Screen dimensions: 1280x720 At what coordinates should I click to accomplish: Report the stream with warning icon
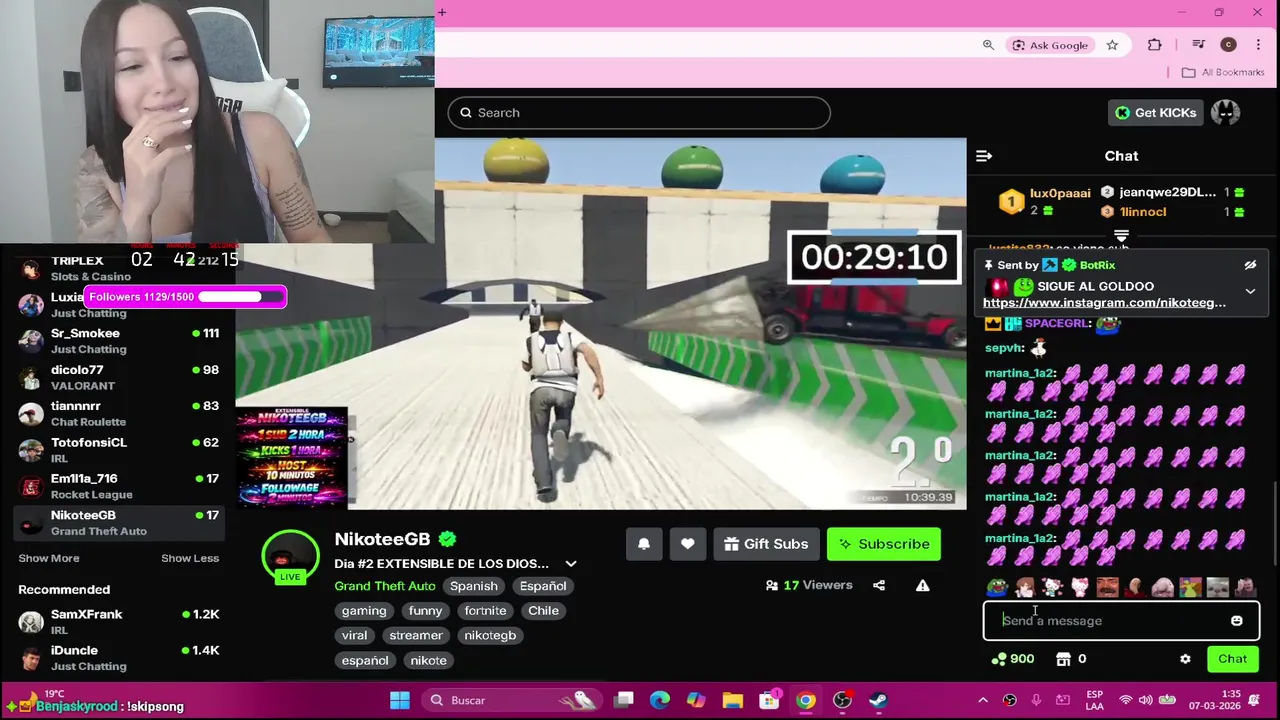coord(922,586)
